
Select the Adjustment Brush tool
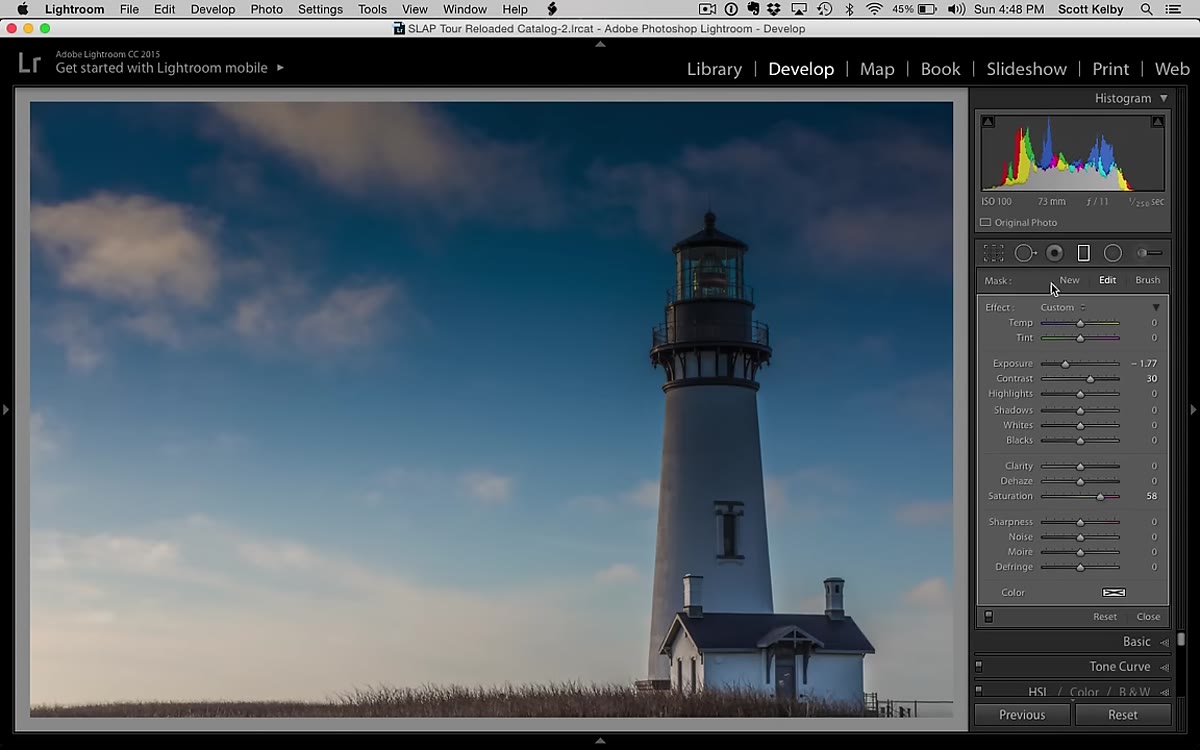tap(1150, 253)
